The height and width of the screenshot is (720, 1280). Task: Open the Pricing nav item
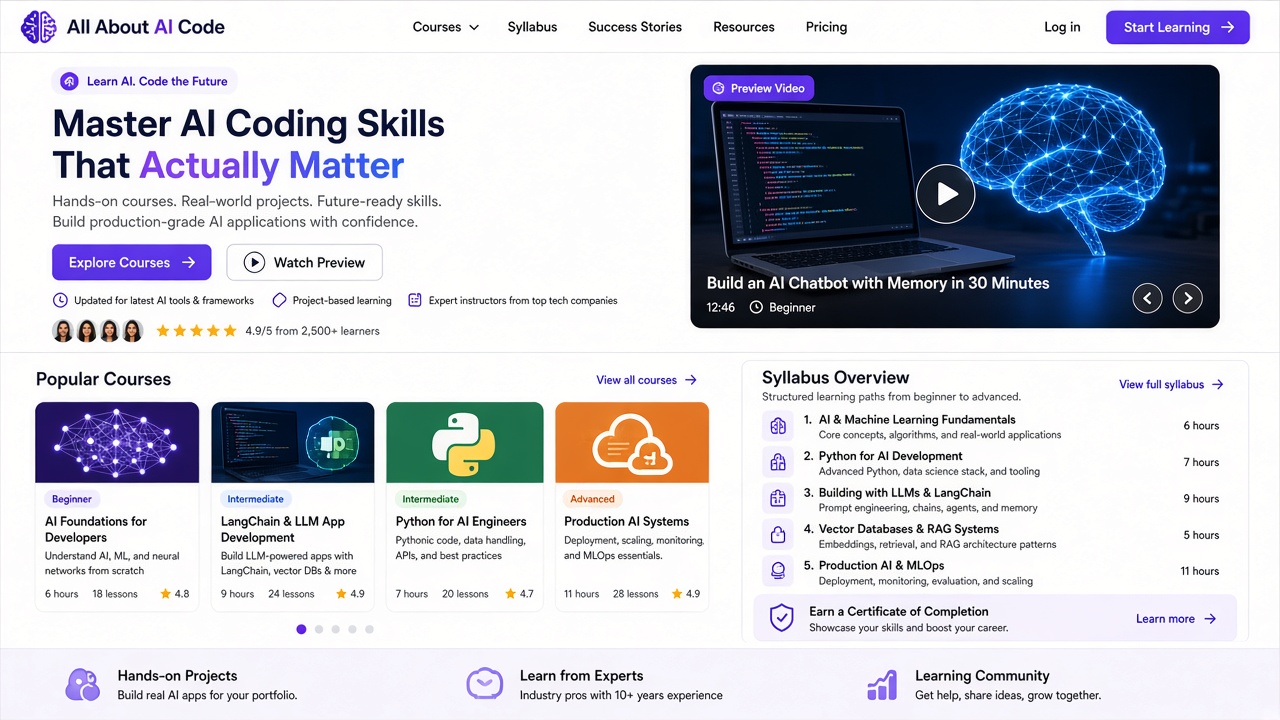click(826, 27)
